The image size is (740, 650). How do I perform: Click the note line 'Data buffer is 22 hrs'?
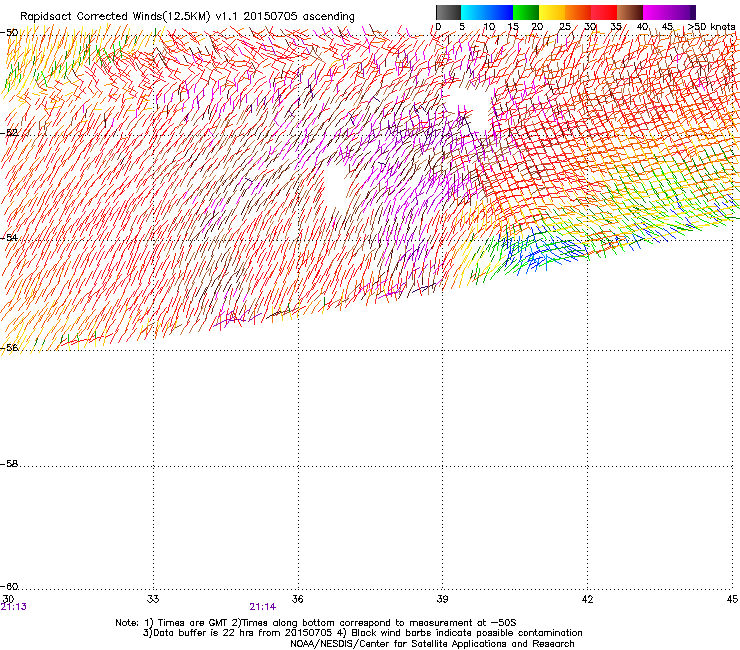[x=363, y=633]
